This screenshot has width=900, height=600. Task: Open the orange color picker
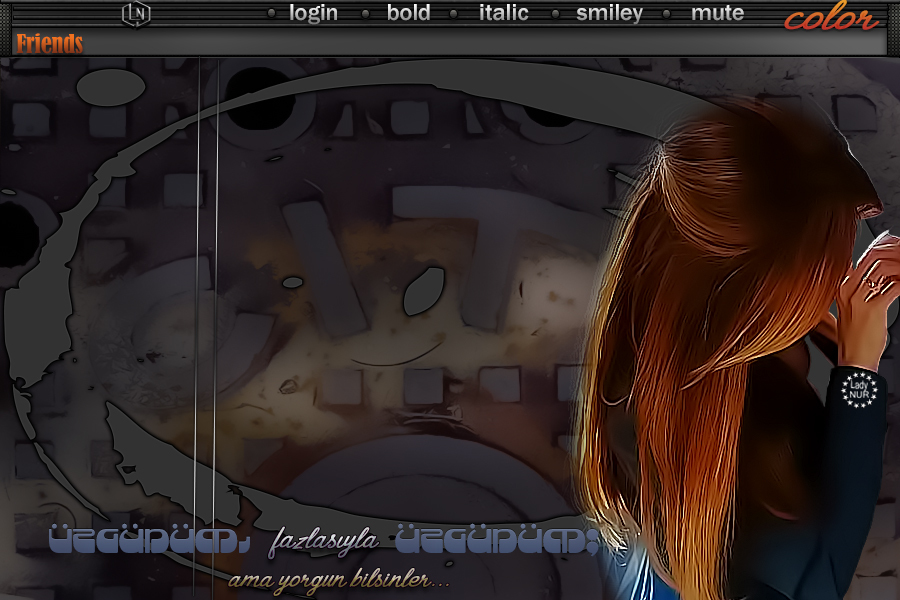831,17
